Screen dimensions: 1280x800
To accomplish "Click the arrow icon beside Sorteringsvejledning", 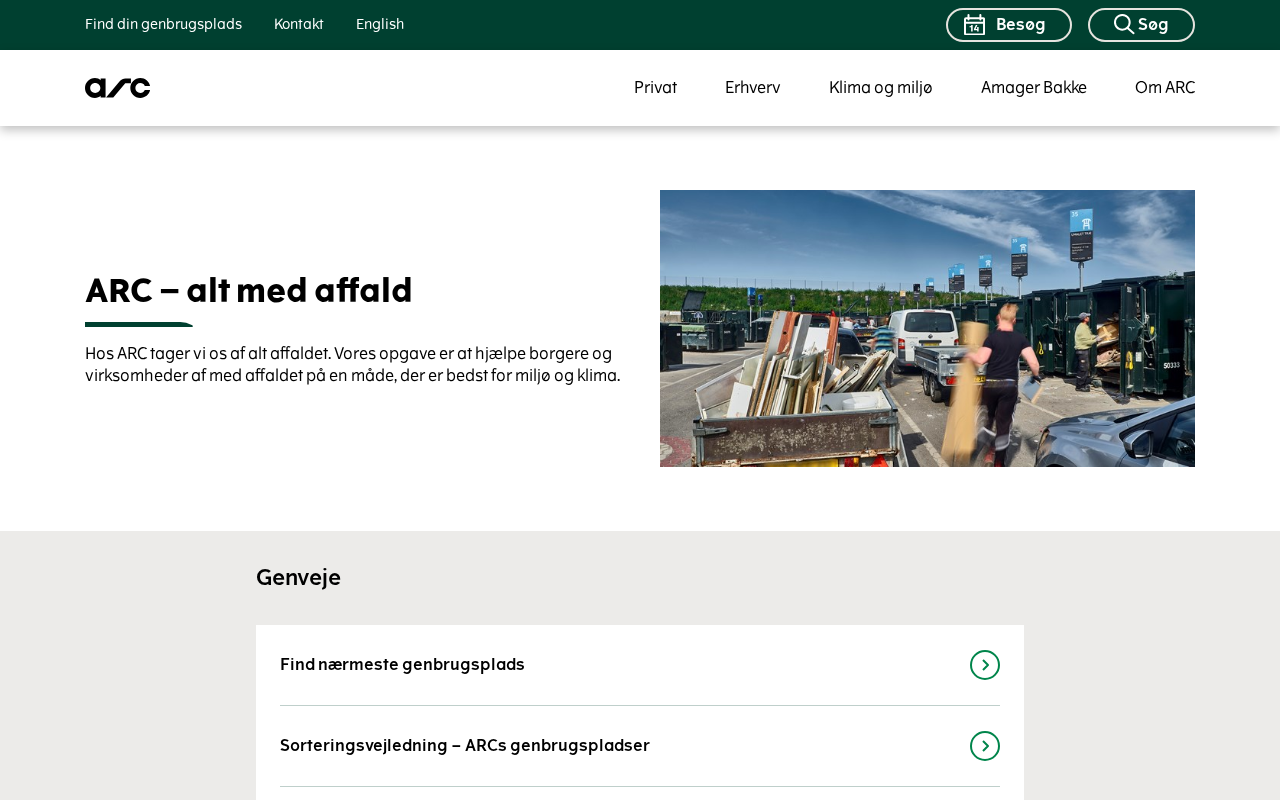I will coord(984,746).
